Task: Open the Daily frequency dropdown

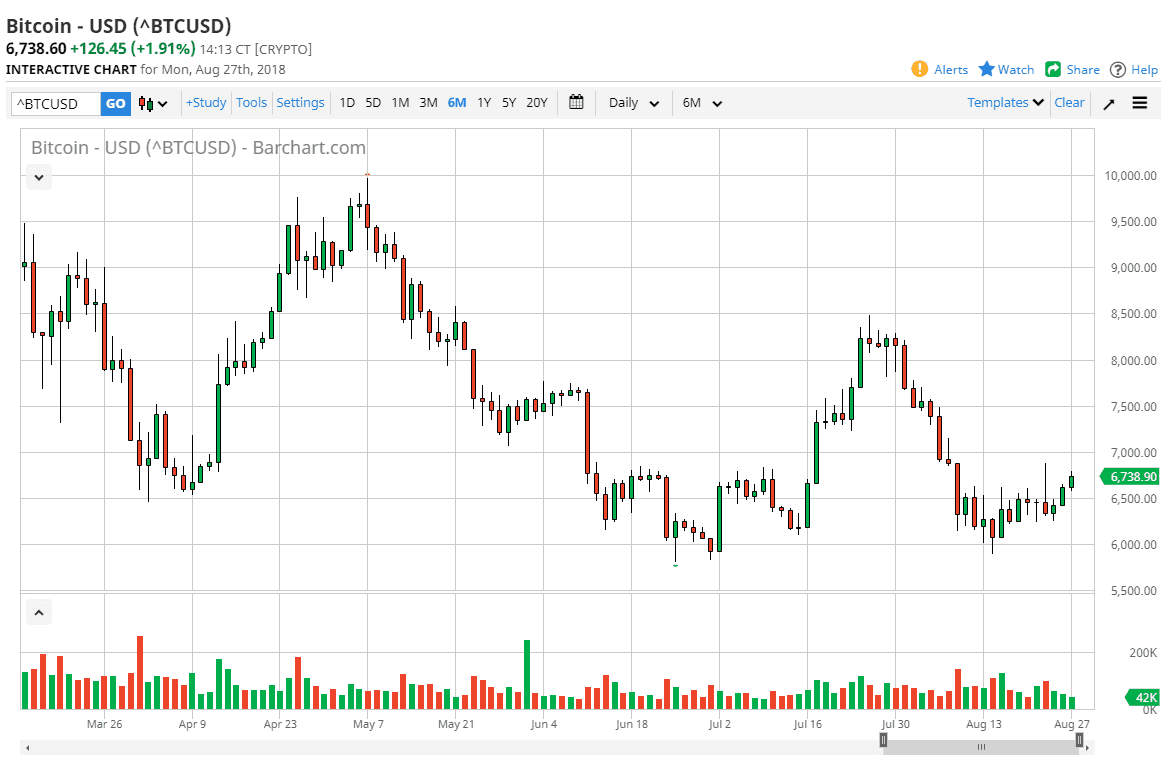Action: (x=632, y=102)
